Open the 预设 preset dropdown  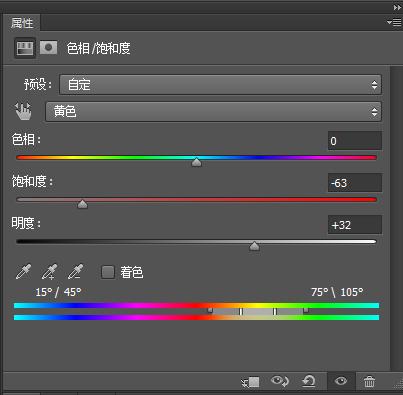(220, 85)
